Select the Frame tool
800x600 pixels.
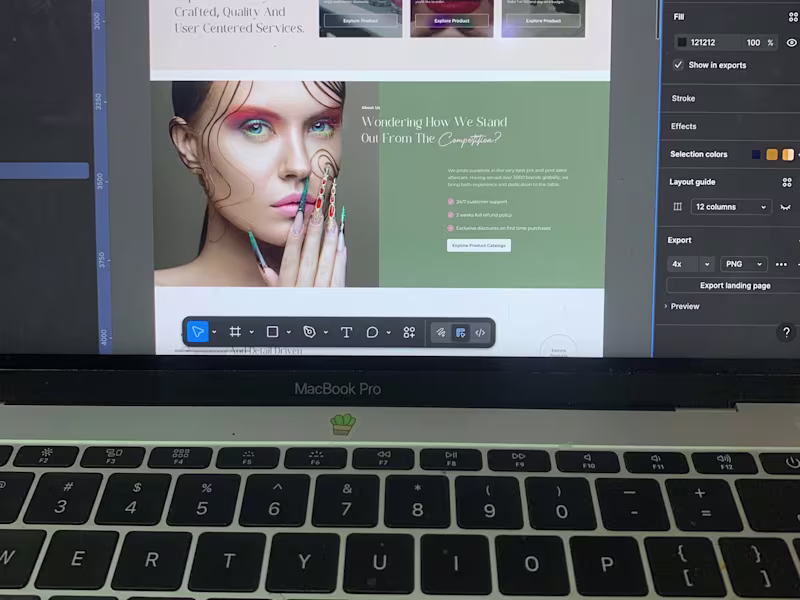[x=235, y=330]
